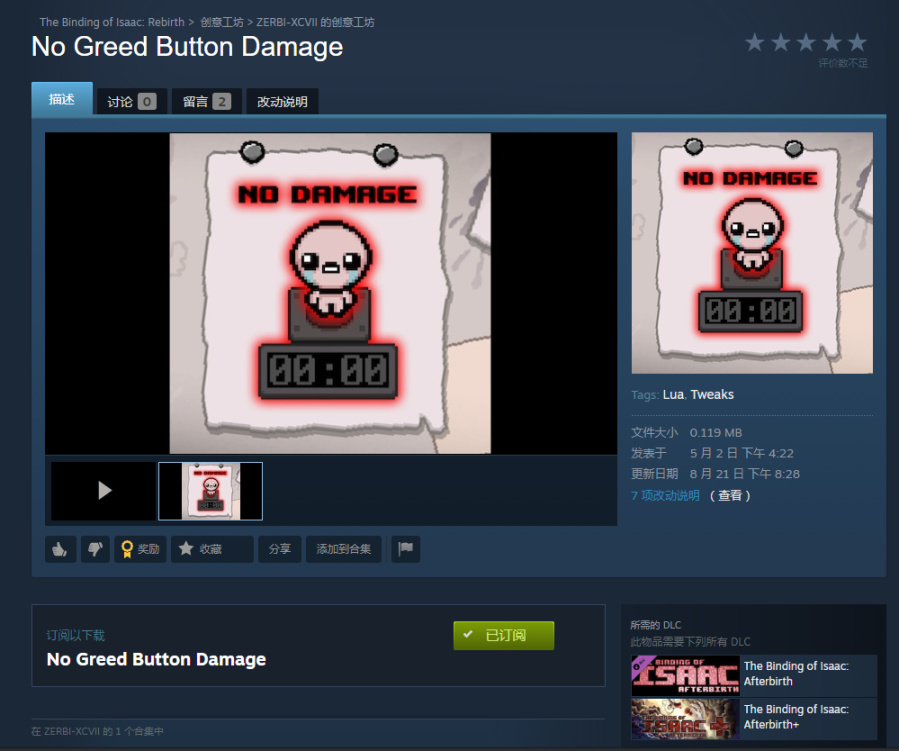The height and width of the screenshot is (751, 899).
Task: Open the share (分享) button
Action: pyautogui.click(x=280, y=549)
